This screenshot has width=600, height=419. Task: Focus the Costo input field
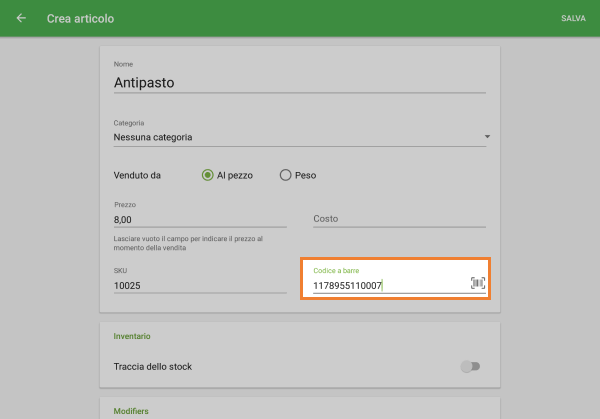(x=399, y=219)
